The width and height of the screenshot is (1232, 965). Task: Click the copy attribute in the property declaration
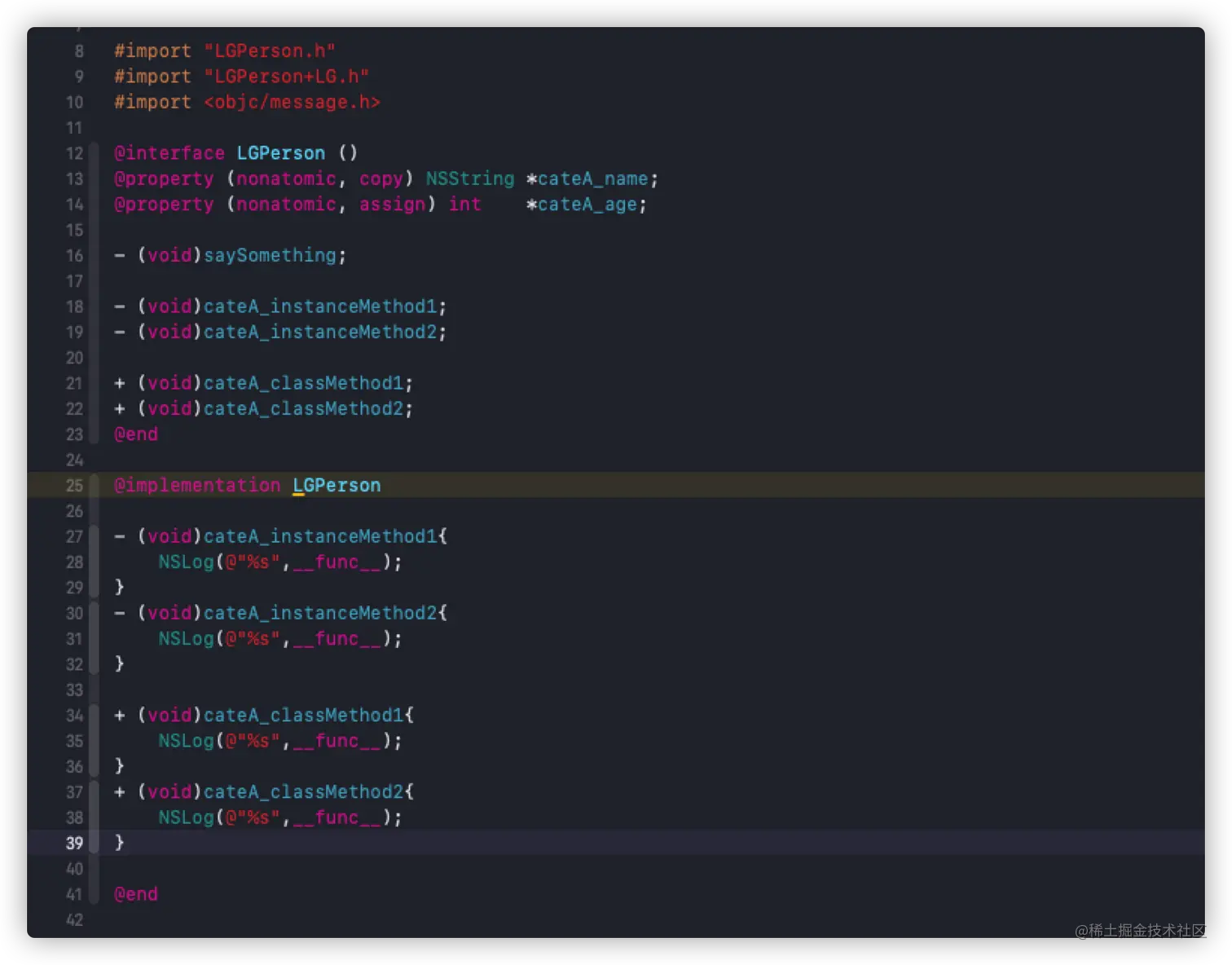tap(381, 178)
